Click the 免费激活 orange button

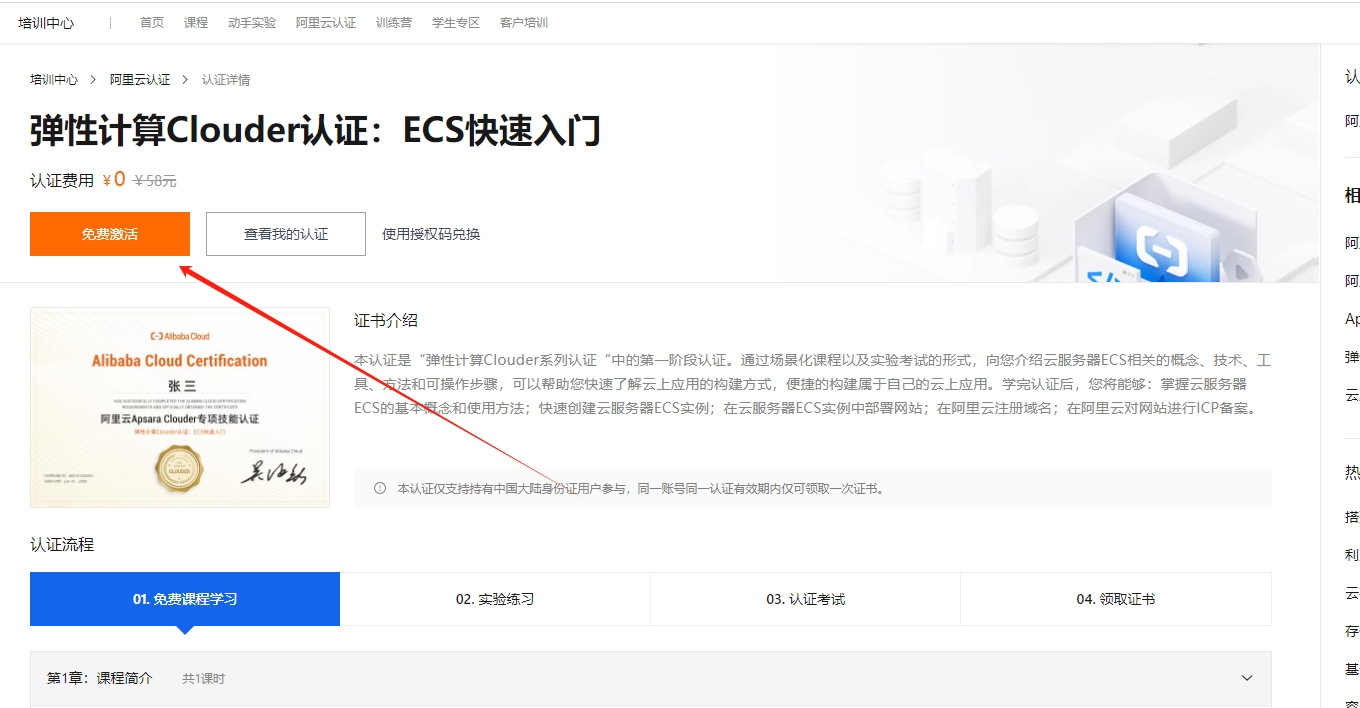[x=109, y=233]
